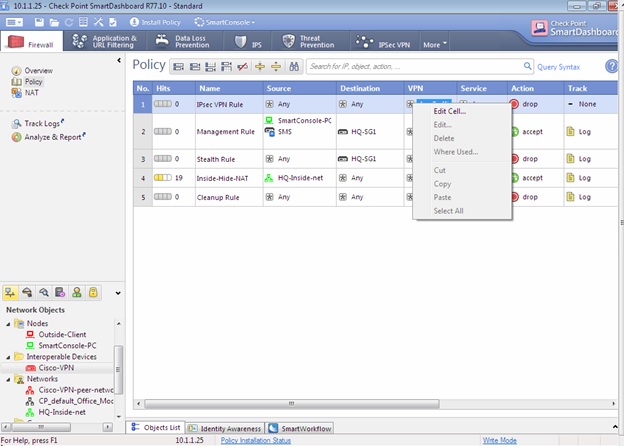
Task: Click the Global Properties grid icon
Action: coord(83,22)
